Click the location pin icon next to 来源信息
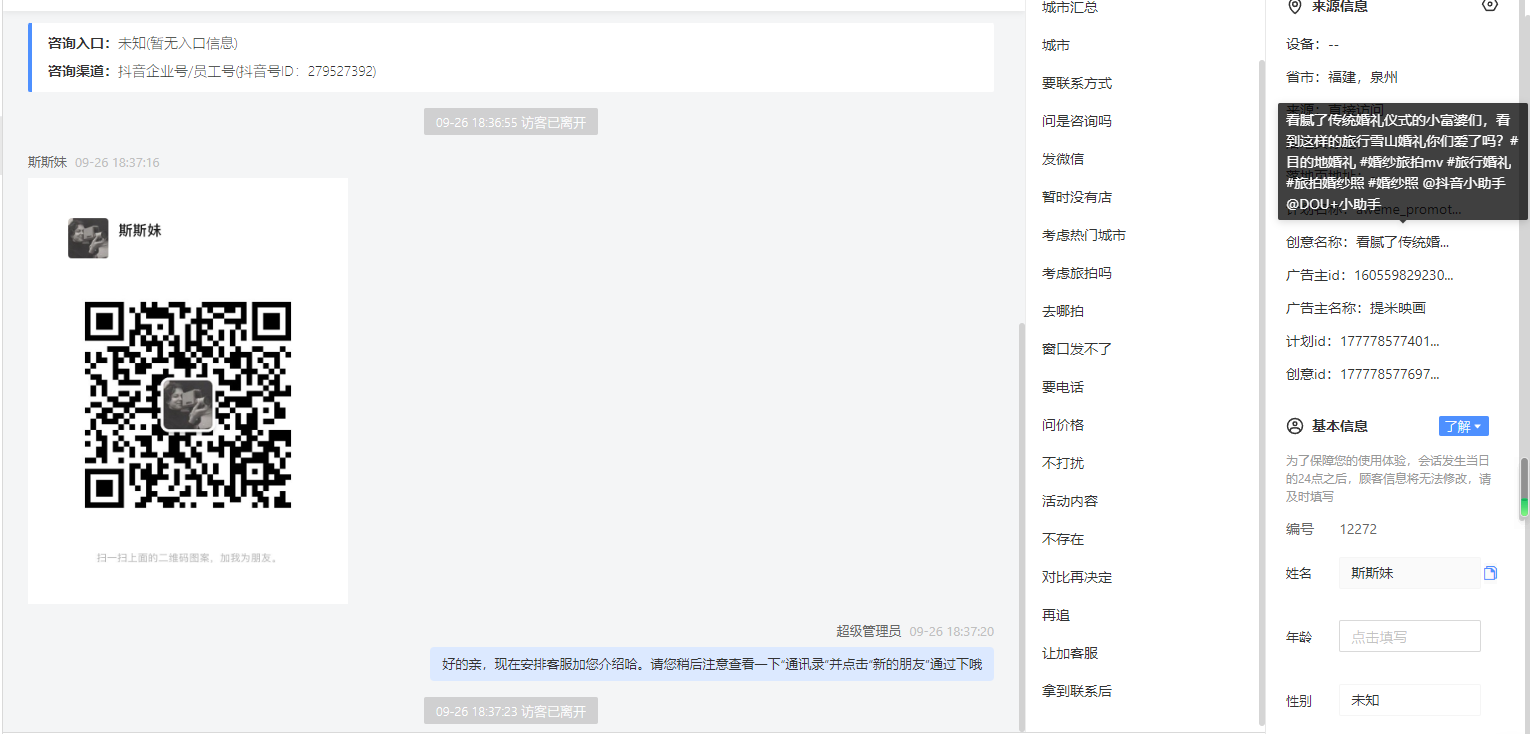The image size is (1530, 734). pos(1295,6)
